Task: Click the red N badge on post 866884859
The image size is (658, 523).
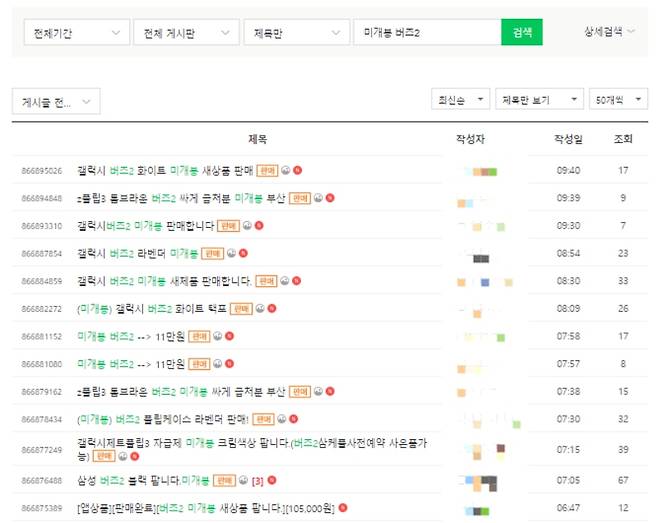Action: (297, 281)
